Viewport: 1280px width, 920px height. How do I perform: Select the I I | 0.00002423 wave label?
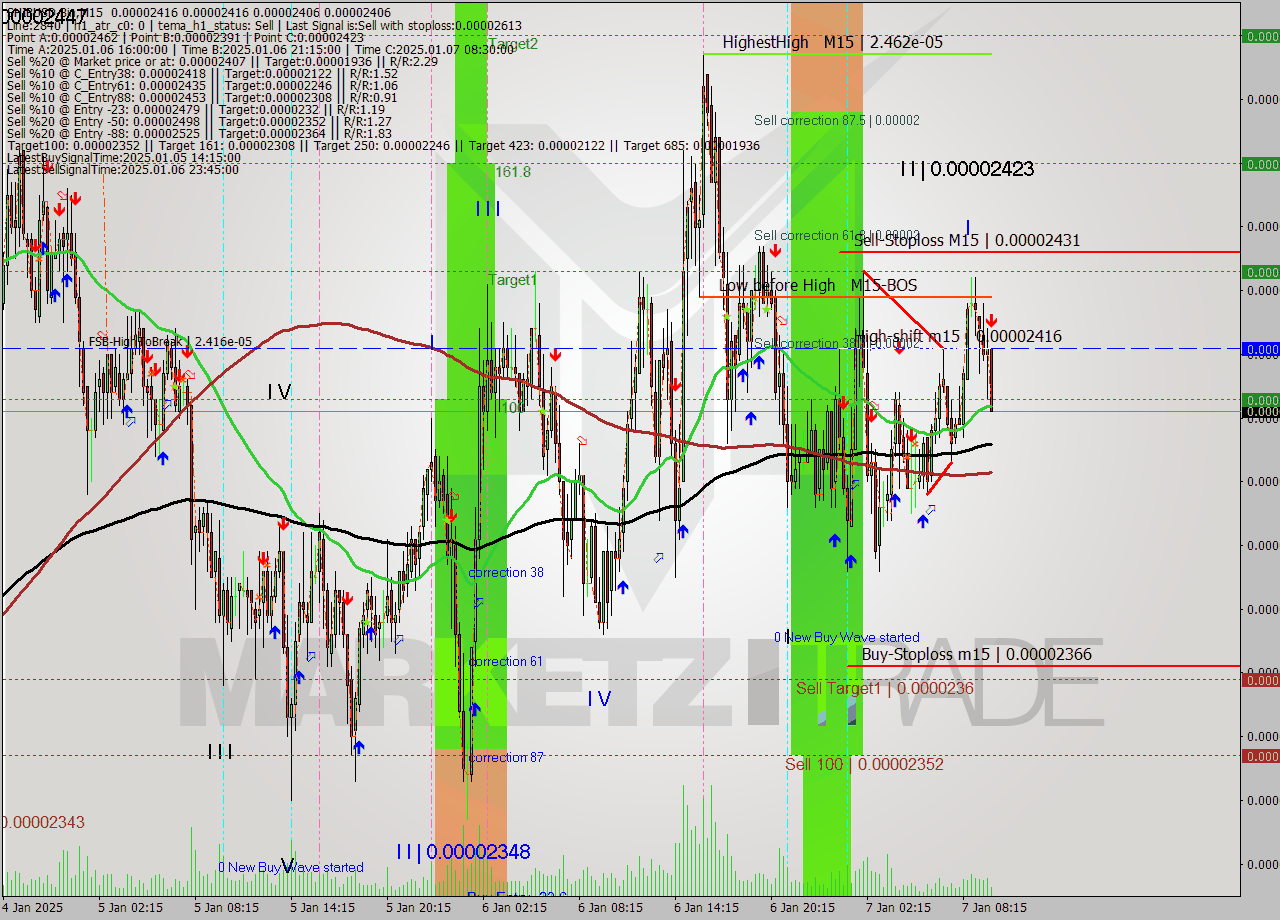point(967,169)
